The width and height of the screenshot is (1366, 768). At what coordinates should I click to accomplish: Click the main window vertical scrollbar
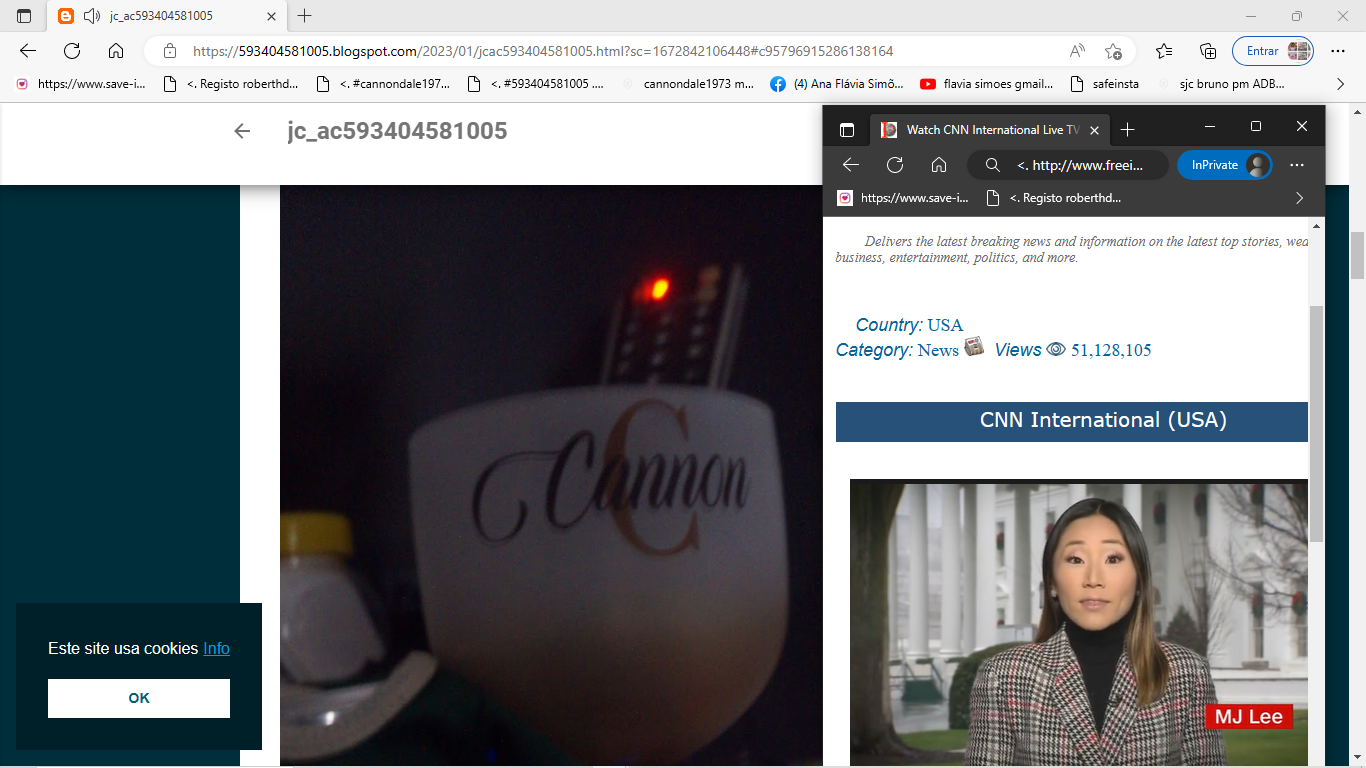point(1358,257)
